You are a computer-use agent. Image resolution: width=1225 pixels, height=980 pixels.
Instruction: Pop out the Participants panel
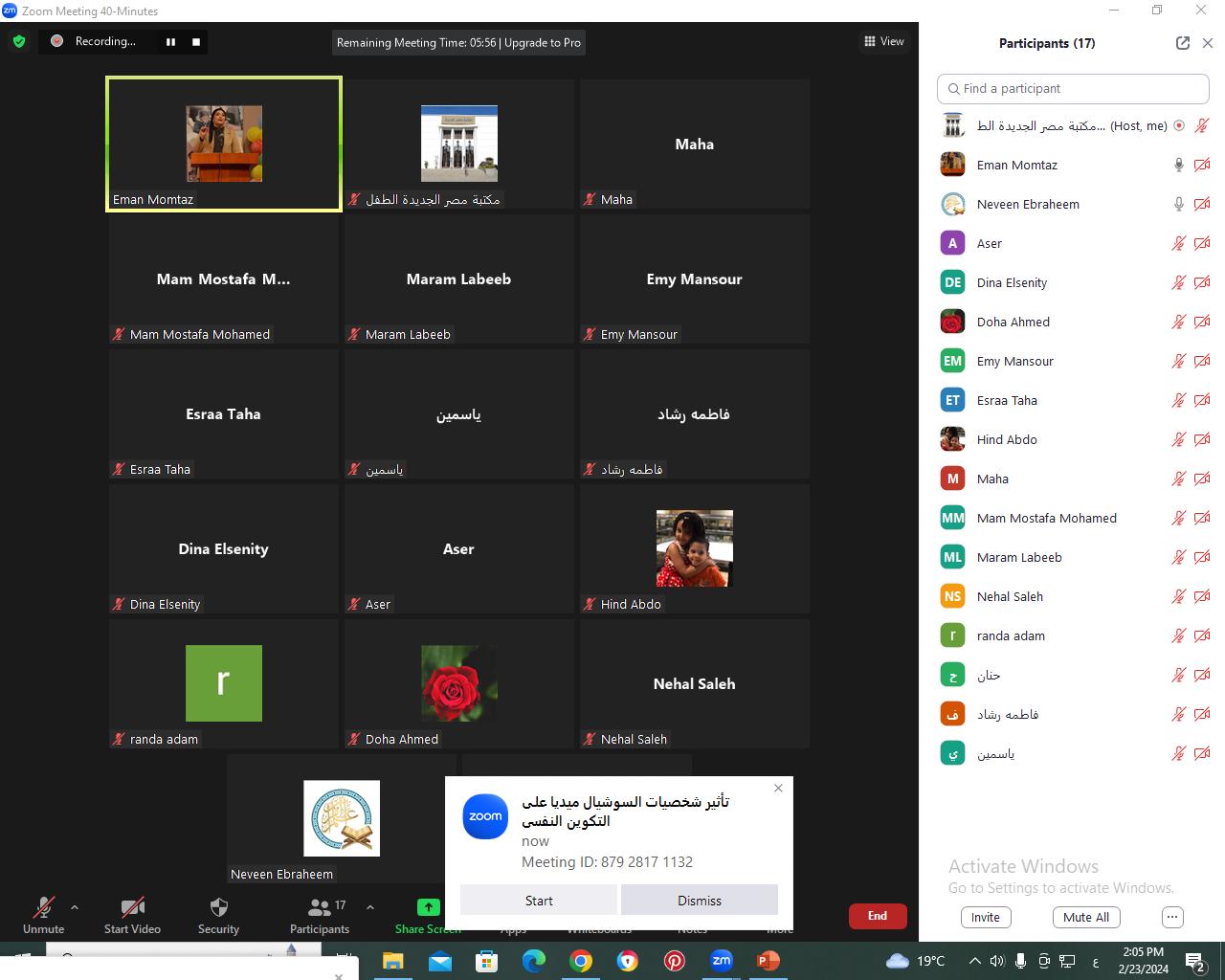click(x=1183, y=43)
